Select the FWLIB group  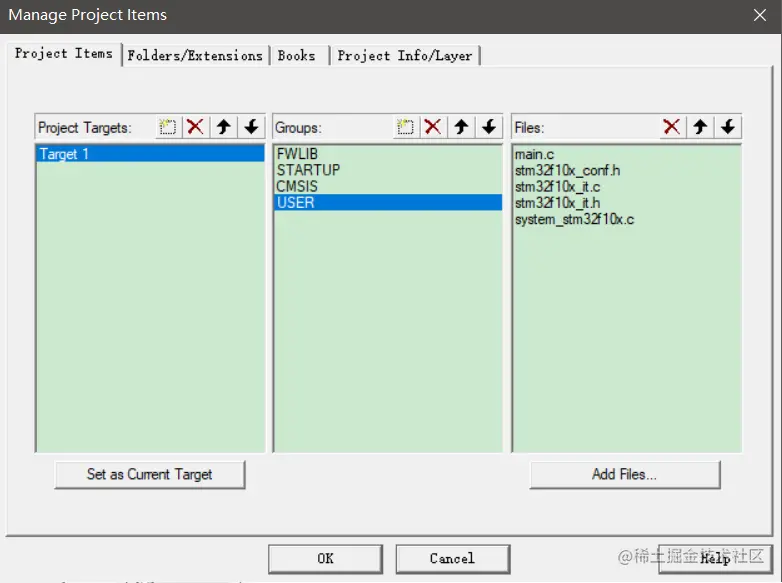(x=388, y=154)
